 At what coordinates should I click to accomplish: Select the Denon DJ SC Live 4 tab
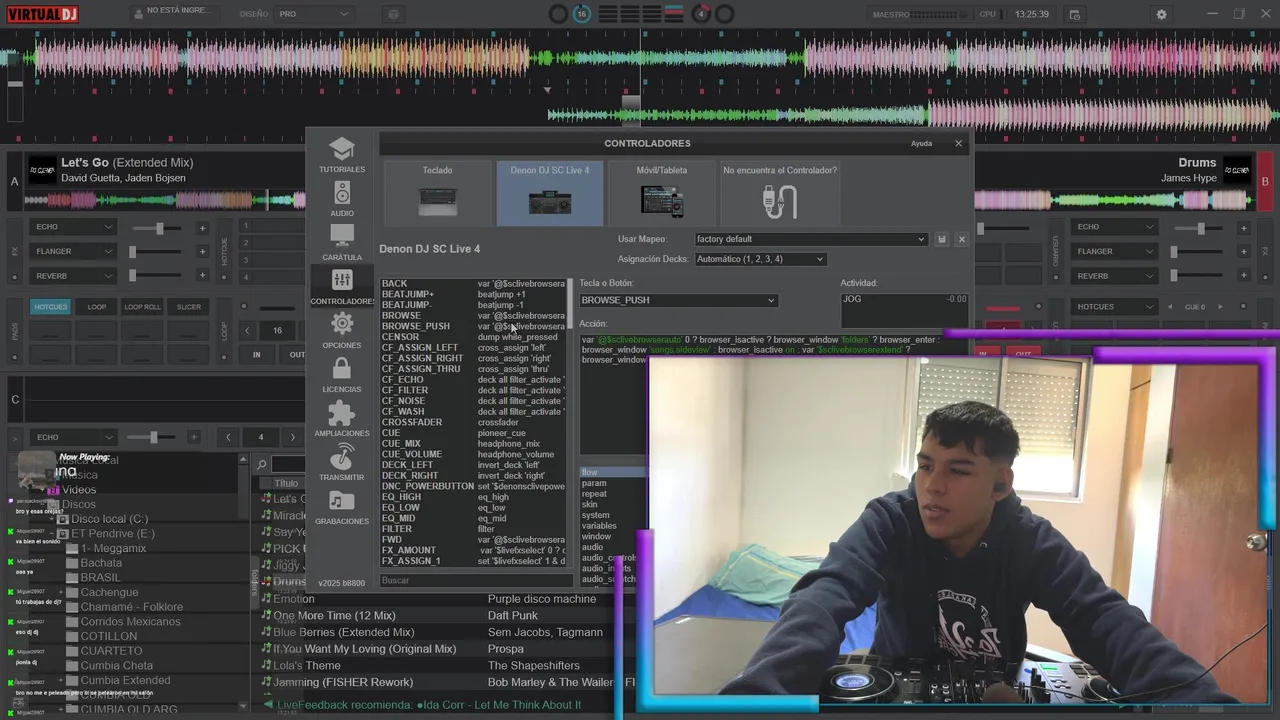550,193
